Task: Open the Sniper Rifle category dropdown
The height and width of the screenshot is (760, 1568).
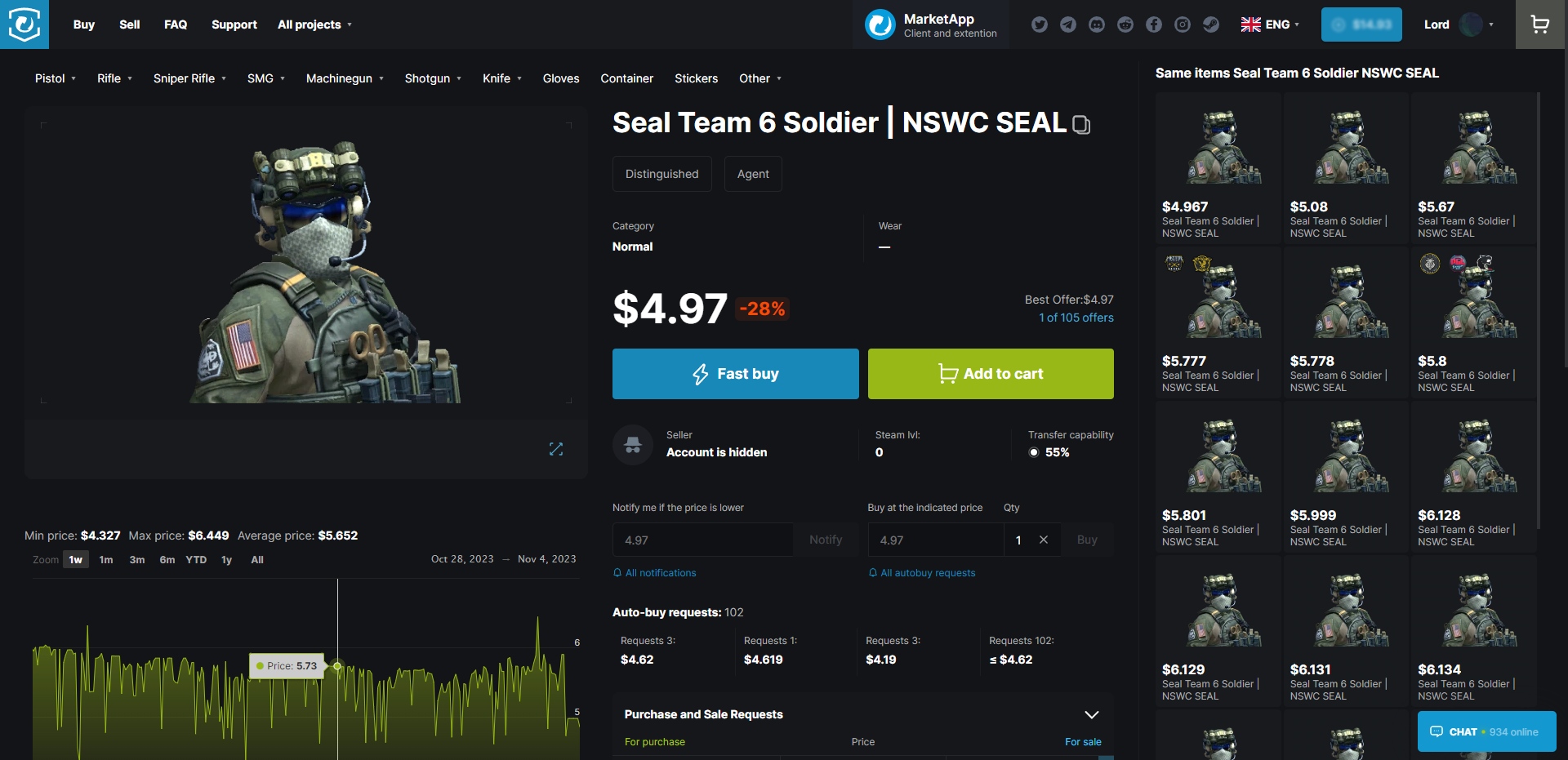Action: [x=189, y=78]
